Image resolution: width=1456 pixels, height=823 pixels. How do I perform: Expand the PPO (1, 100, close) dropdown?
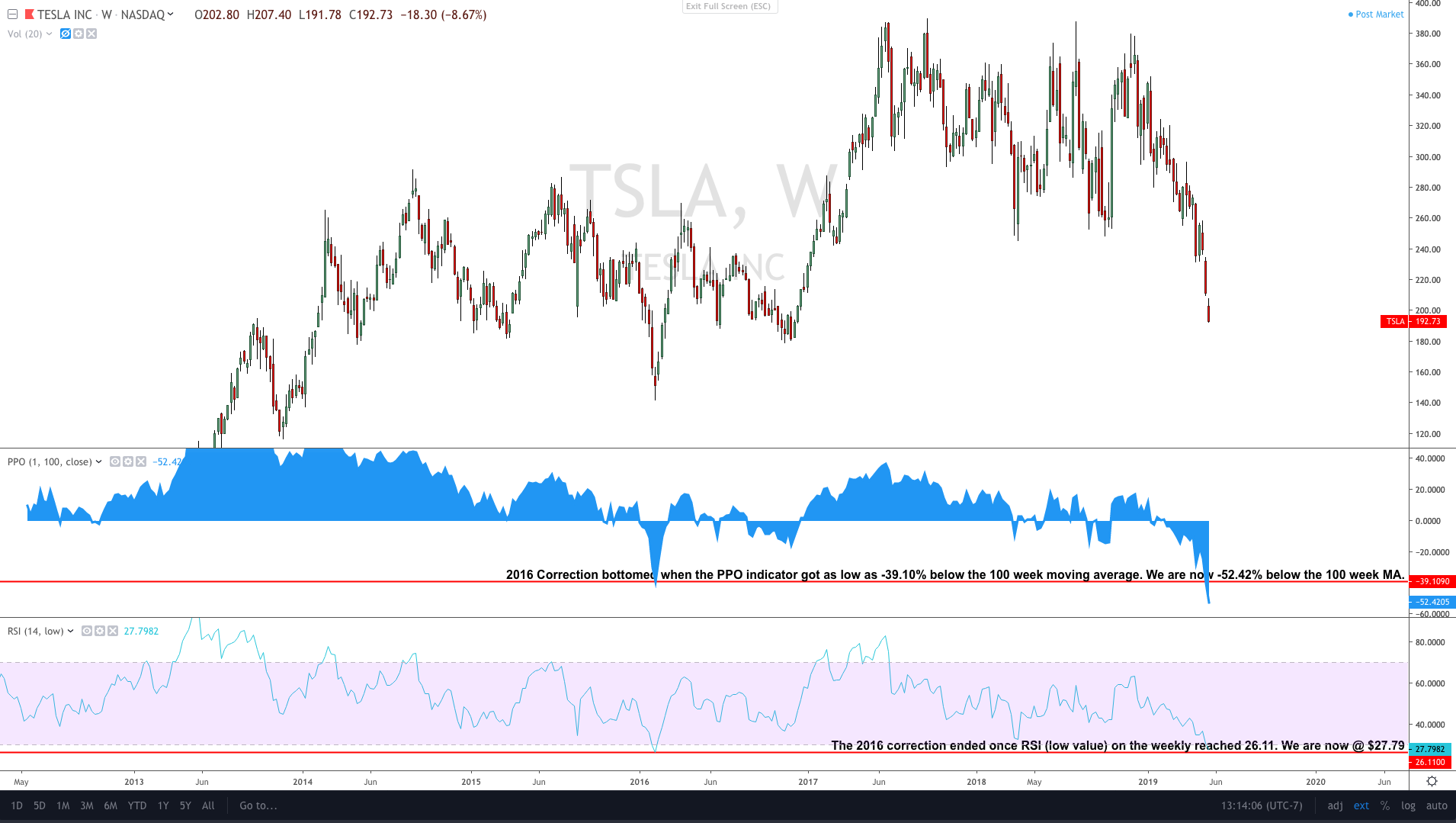pos(99,461)
